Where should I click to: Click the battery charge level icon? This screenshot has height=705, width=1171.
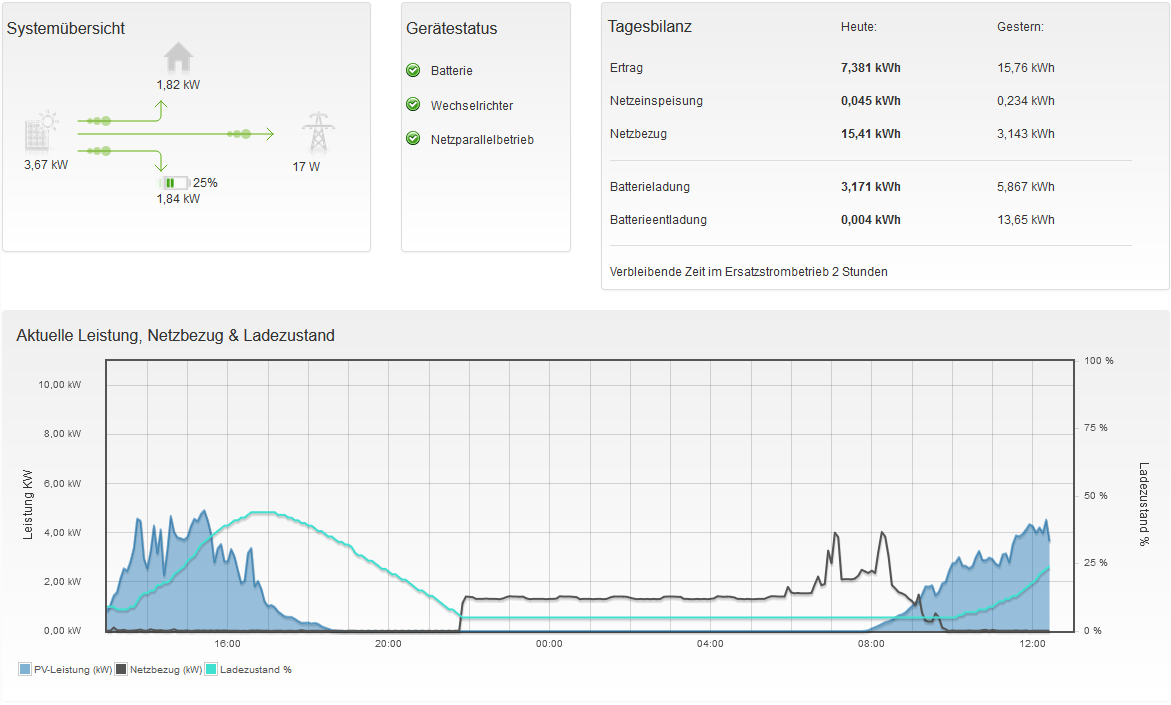click(x=173, y=183)
